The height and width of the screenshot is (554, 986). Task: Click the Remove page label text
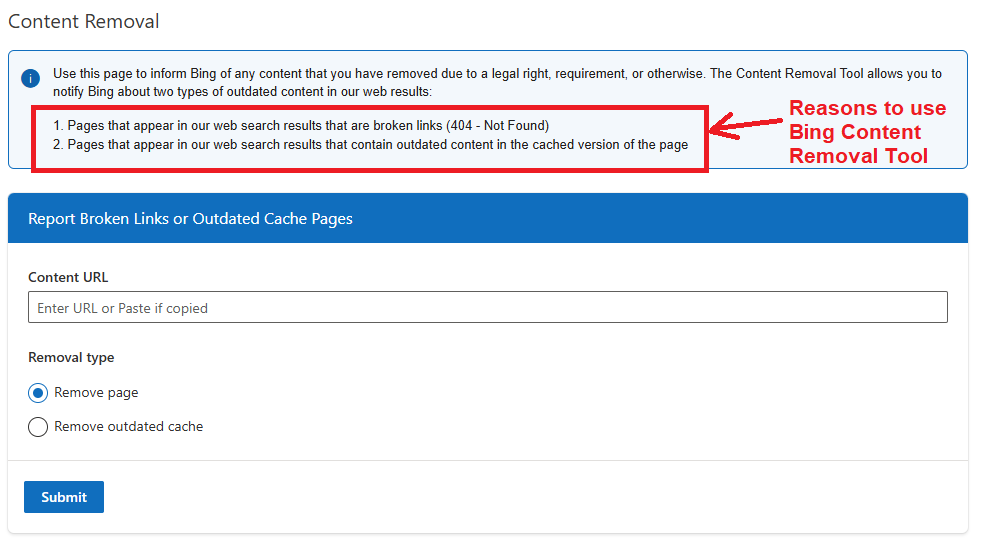click(x=96, y=393)
